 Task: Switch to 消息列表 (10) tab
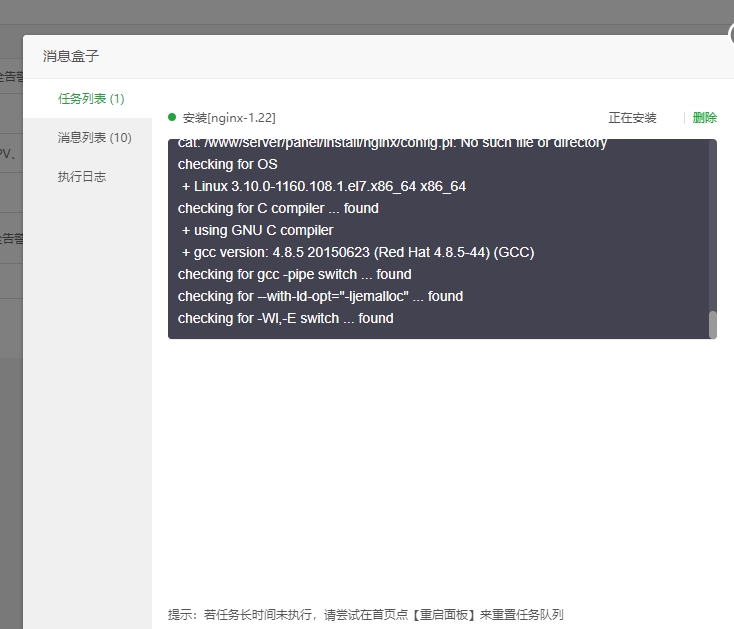(x=95, y=138)
